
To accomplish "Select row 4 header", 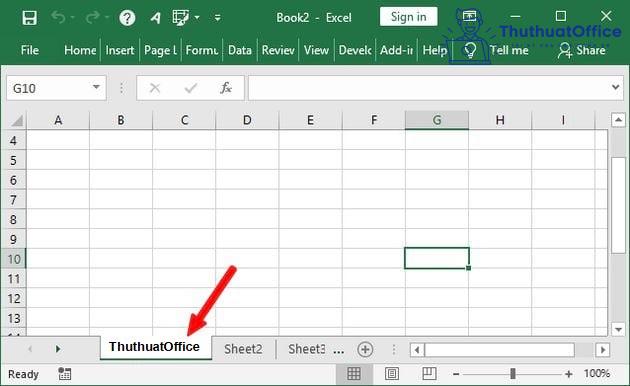I will pos(14,141).
